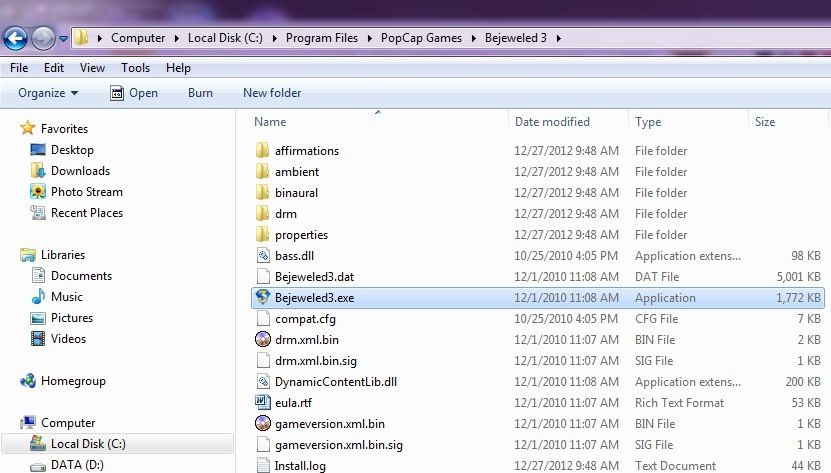The width and height of the screenshot is (831, 473).
Task: Select the ambient folder icon
Action: (x=262, y=171)
